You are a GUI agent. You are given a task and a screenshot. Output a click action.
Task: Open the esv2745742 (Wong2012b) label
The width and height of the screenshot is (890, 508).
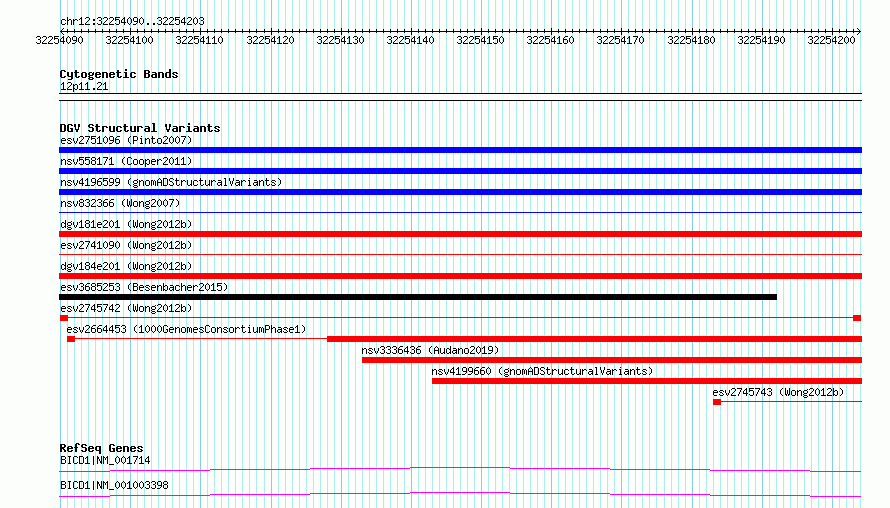(126, 308)
